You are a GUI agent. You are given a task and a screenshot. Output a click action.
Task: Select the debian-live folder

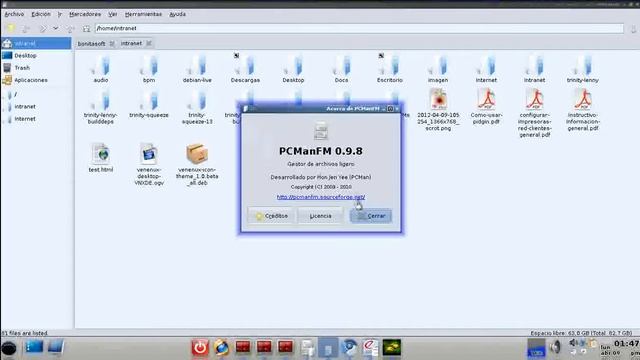click(x=197, y=69)
